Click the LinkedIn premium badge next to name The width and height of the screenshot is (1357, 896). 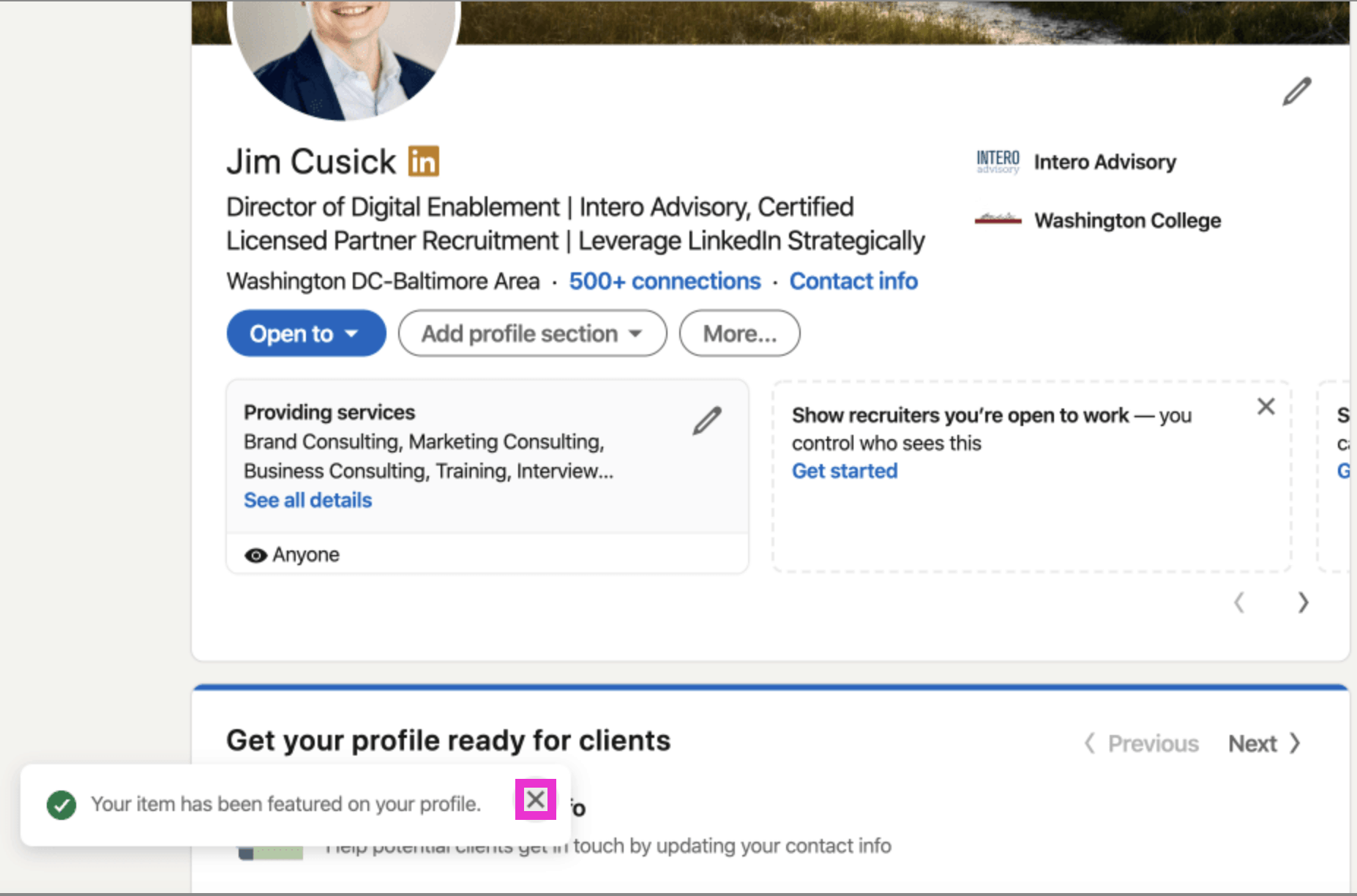tap(423, 161)
